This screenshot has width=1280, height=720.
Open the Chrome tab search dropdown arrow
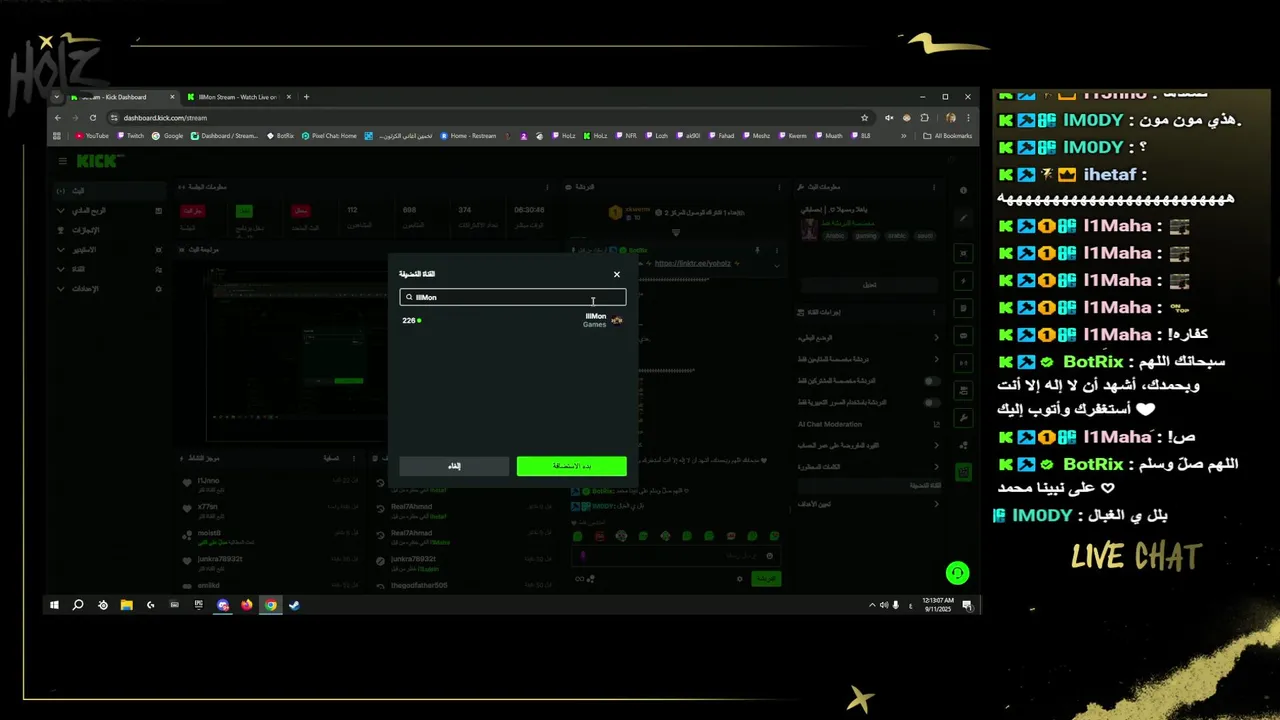tap(57, 97)
